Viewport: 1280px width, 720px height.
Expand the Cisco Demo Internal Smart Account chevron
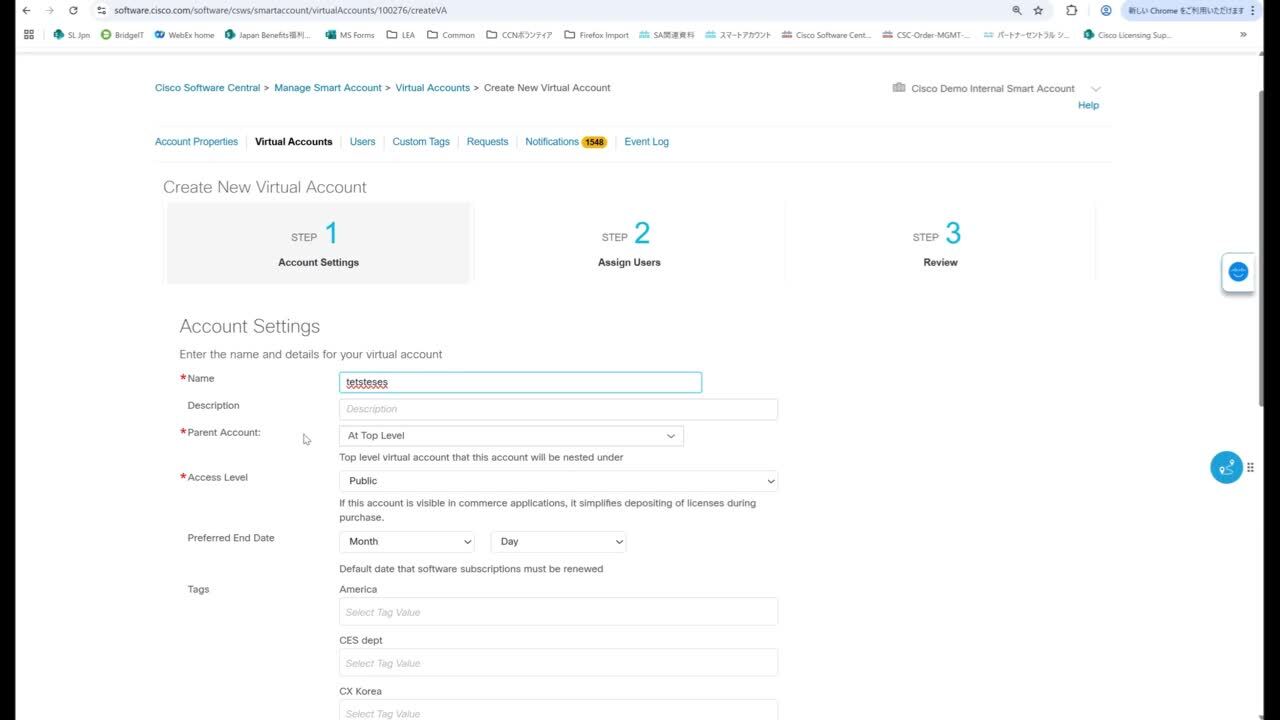(1096, 89)
